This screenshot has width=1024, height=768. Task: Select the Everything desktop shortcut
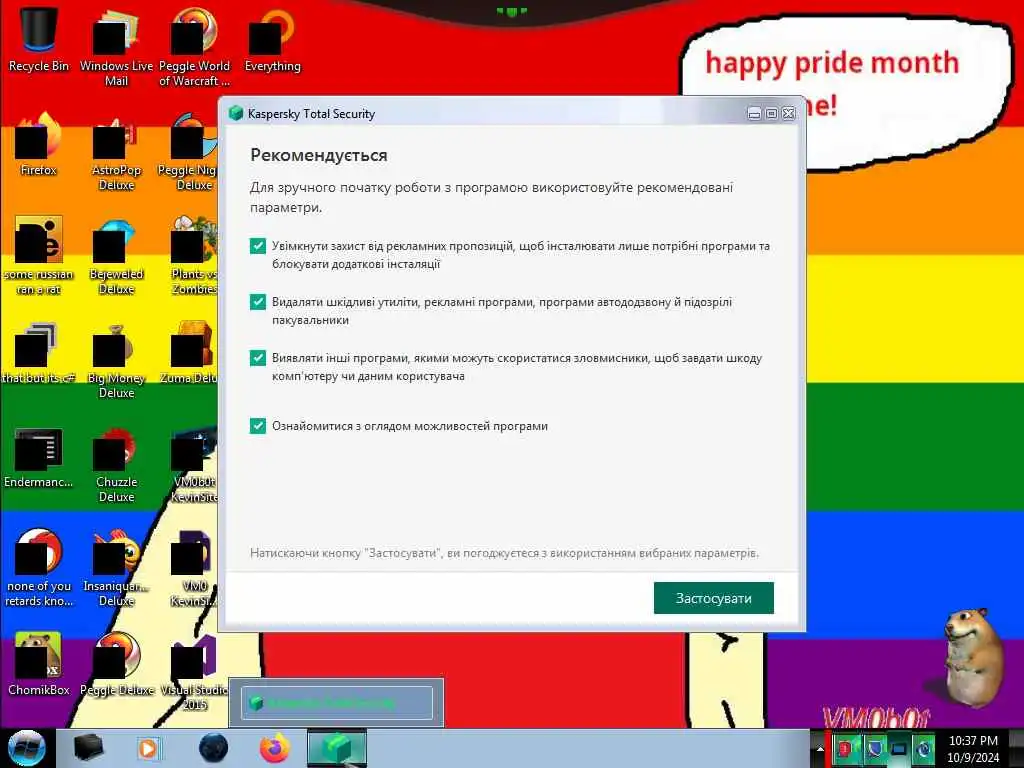click(272, 39)
